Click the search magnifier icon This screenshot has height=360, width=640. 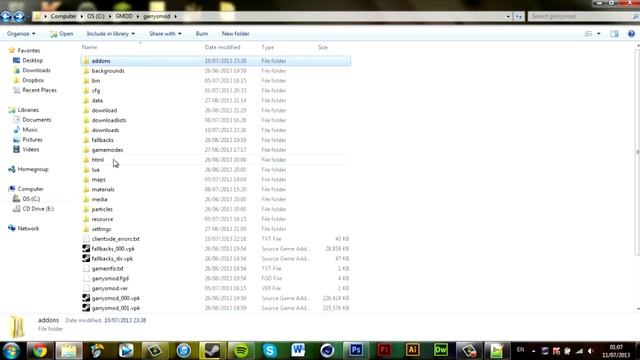(636, 16)
